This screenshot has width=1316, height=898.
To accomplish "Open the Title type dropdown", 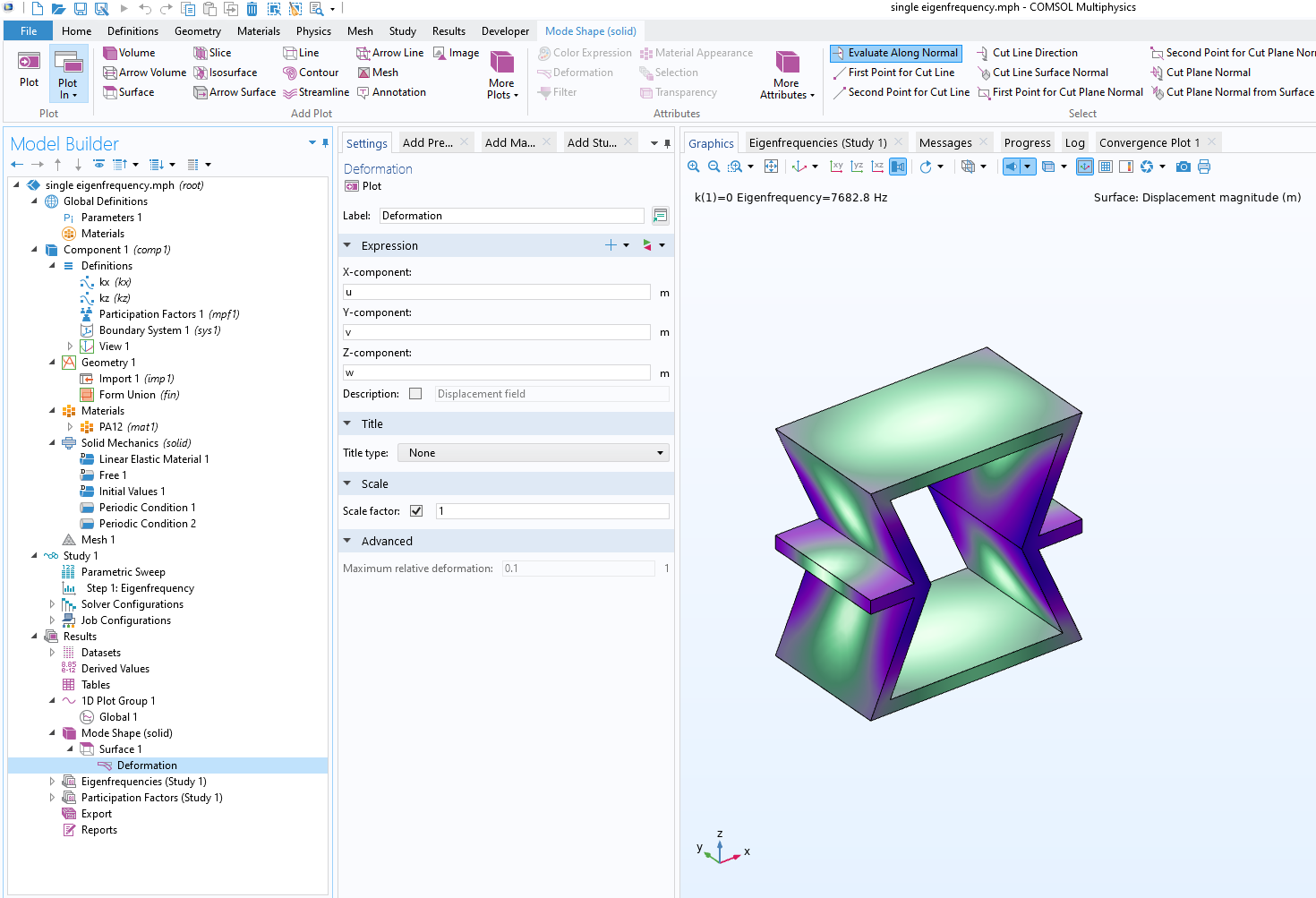I will click(x=534, y=453).
